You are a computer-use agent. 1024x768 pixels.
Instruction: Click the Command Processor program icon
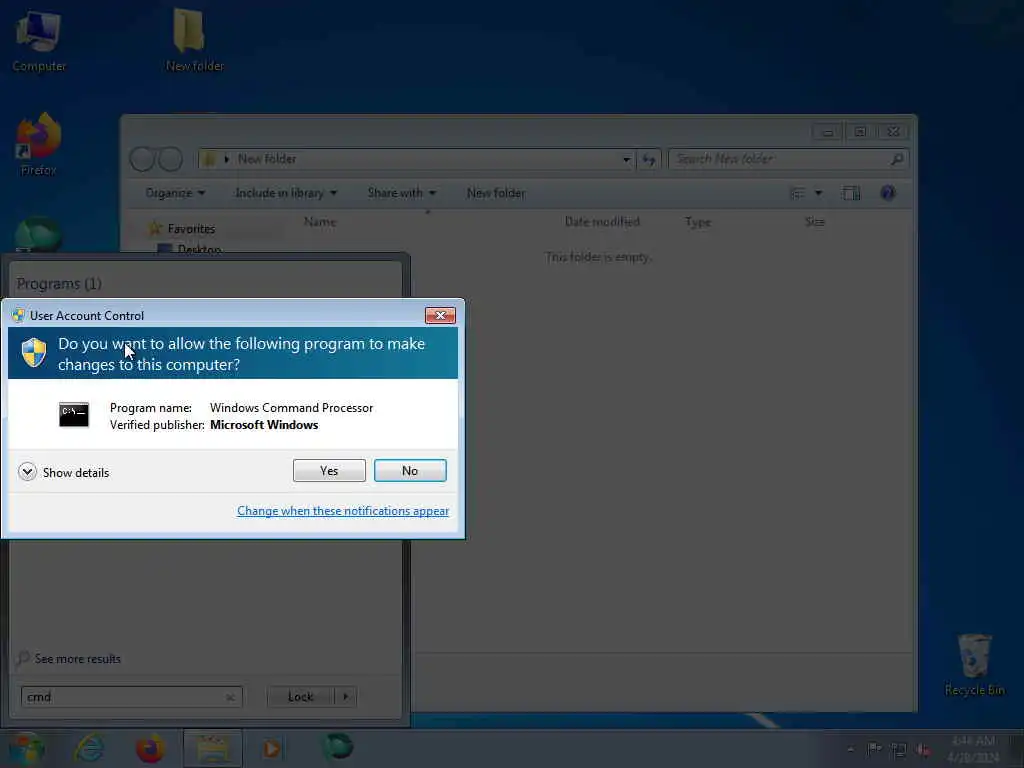tap(74, 415)
